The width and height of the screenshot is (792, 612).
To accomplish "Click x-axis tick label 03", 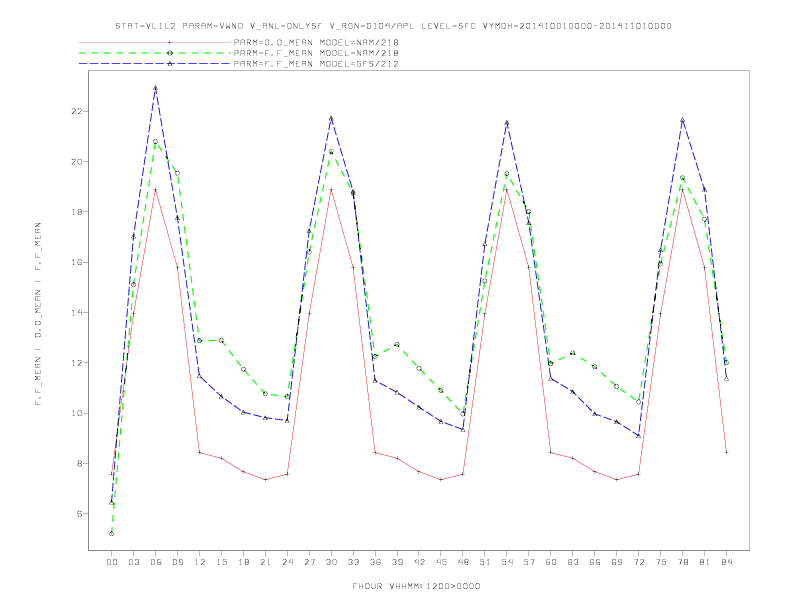I will click(133, 562).
